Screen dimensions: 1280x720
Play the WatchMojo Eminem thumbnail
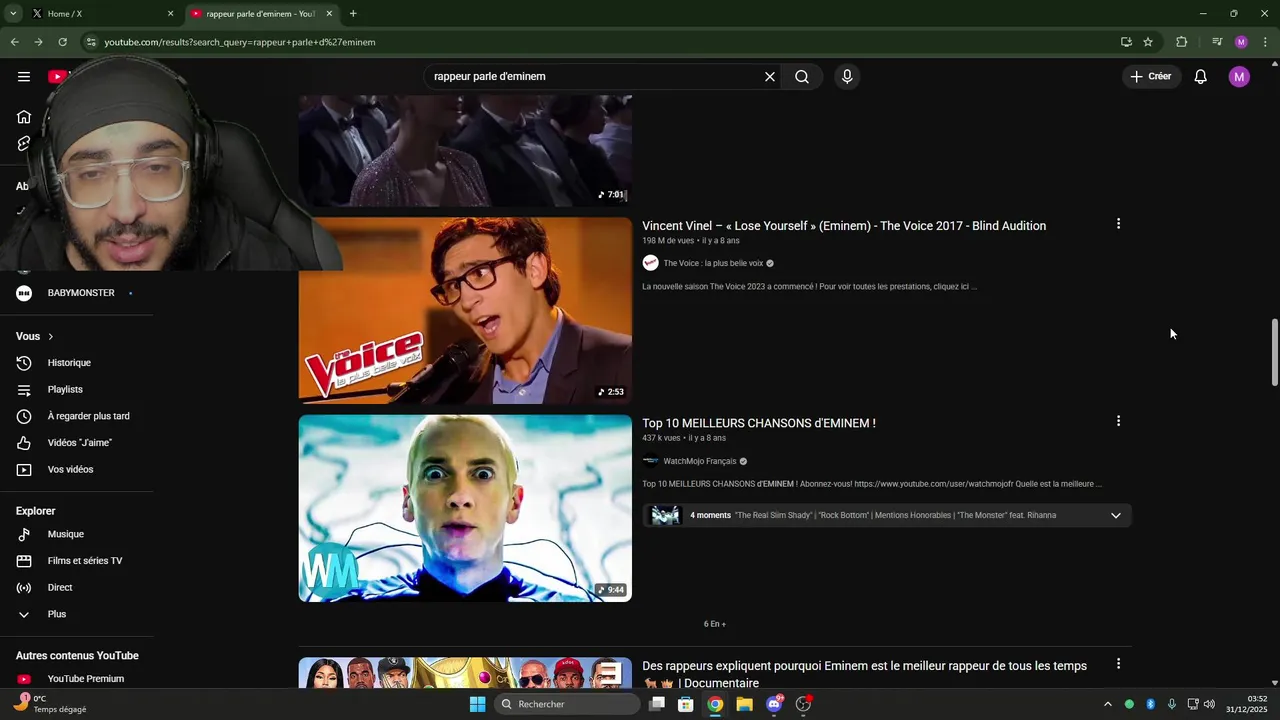[x=465, y=508]
